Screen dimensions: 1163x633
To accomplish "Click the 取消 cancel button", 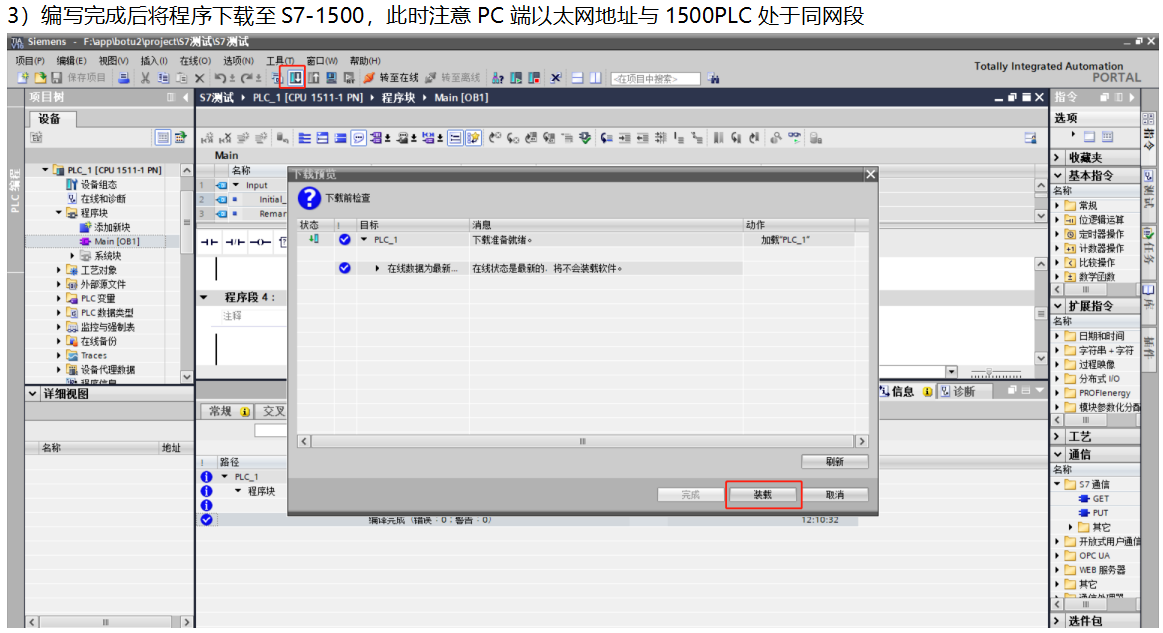I will (835, 494).
